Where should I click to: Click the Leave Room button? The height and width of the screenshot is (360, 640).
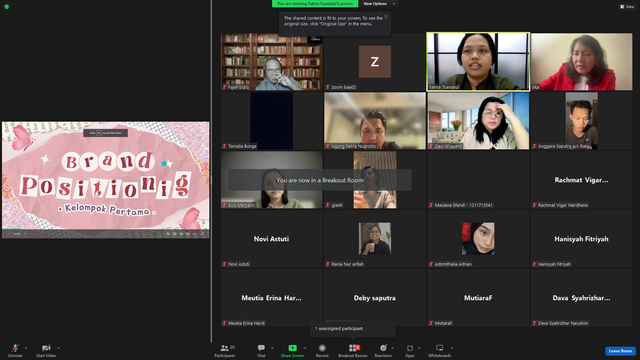[x=620, y=351]
